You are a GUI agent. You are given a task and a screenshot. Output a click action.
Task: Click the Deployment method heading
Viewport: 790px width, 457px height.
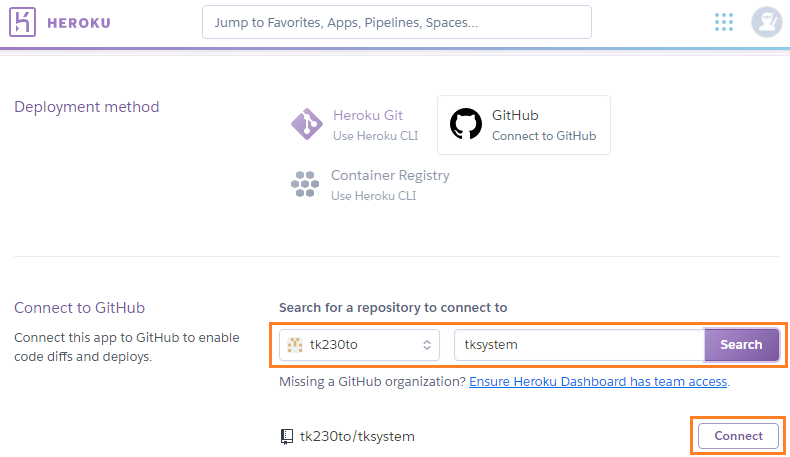coord(87,107)
